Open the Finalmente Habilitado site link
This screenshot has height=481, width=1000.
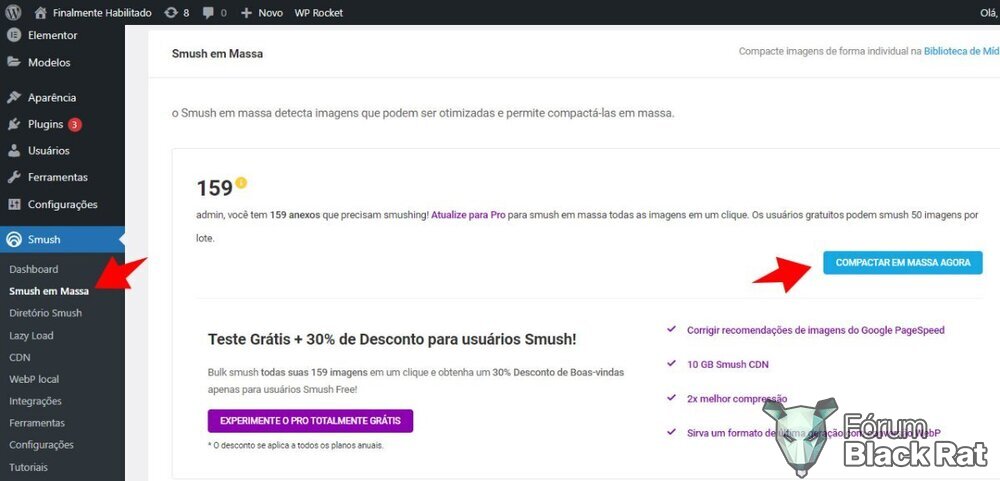coord(102,13)
